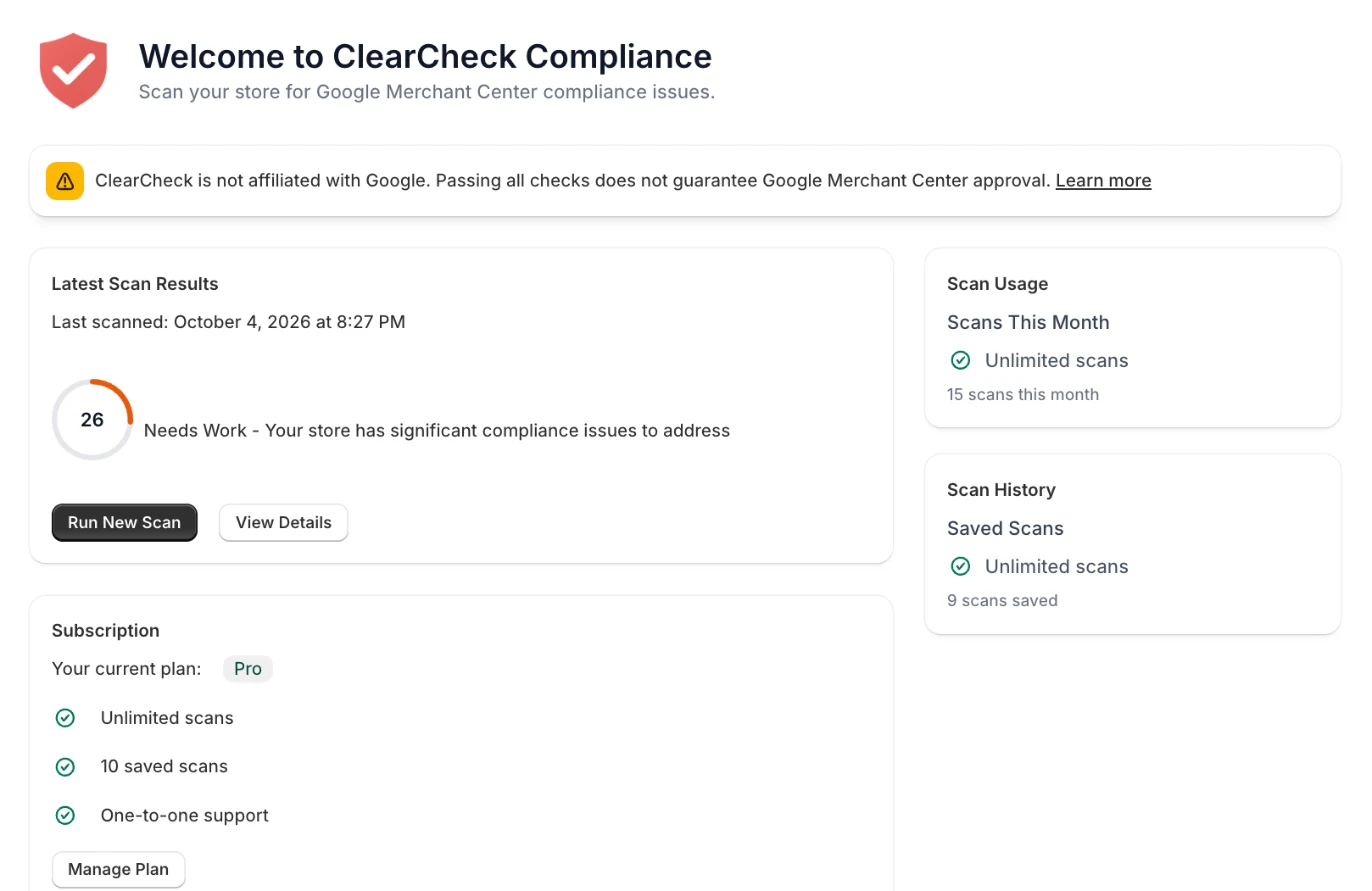Click the checkmark icon beside Scan Usage's Unlimited scans
The height and width of the screenshot is (891, 1372).
[x=960, y=360]
